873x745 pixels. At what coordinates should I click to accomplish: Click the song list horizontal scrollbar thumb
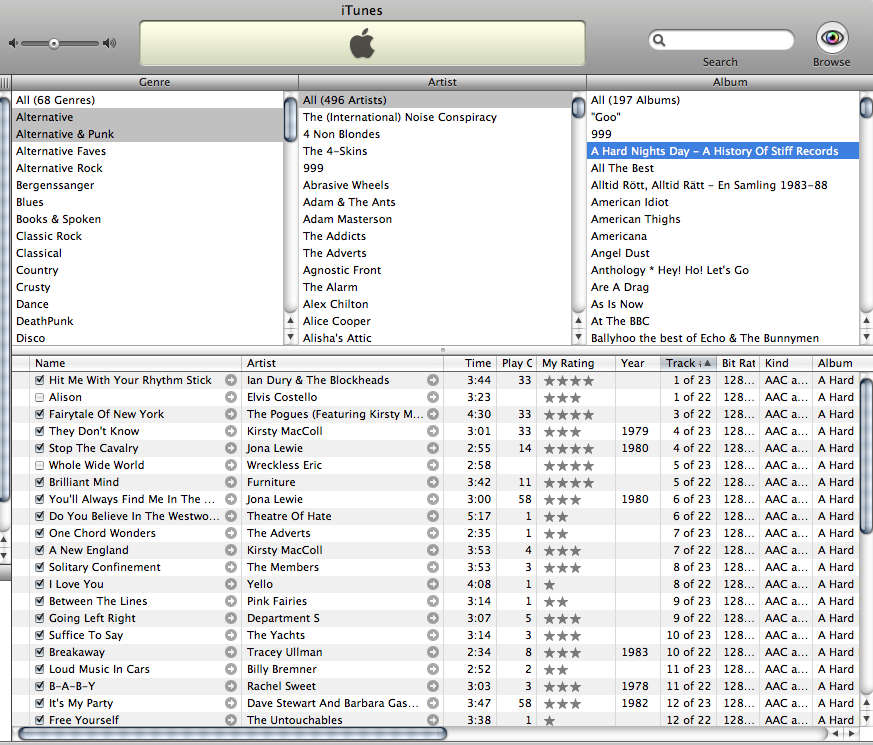[233, 733]
